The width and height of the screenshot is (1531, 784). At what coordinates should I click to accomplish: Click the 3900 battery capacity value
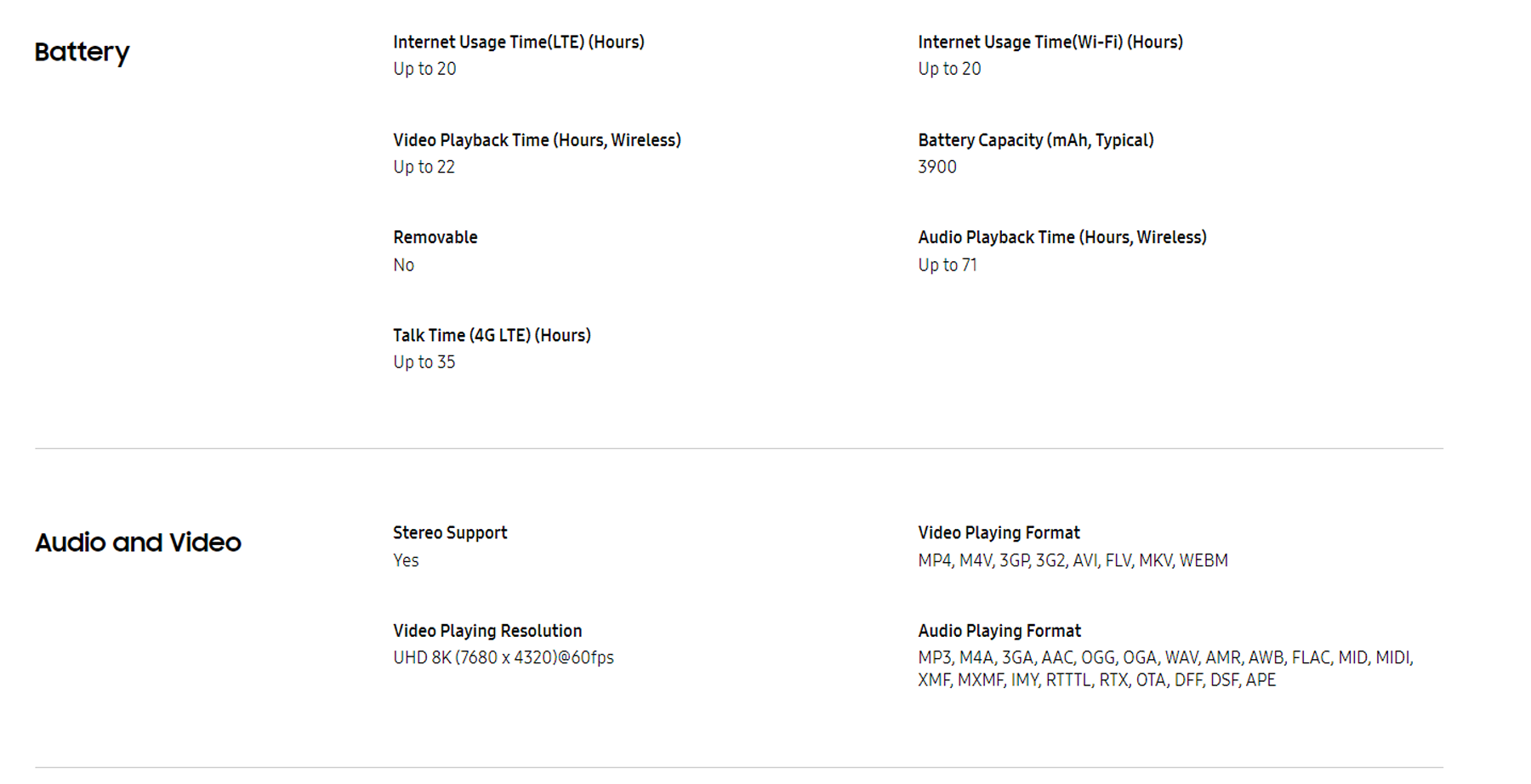pyautogui.click(x=937, y=167)
